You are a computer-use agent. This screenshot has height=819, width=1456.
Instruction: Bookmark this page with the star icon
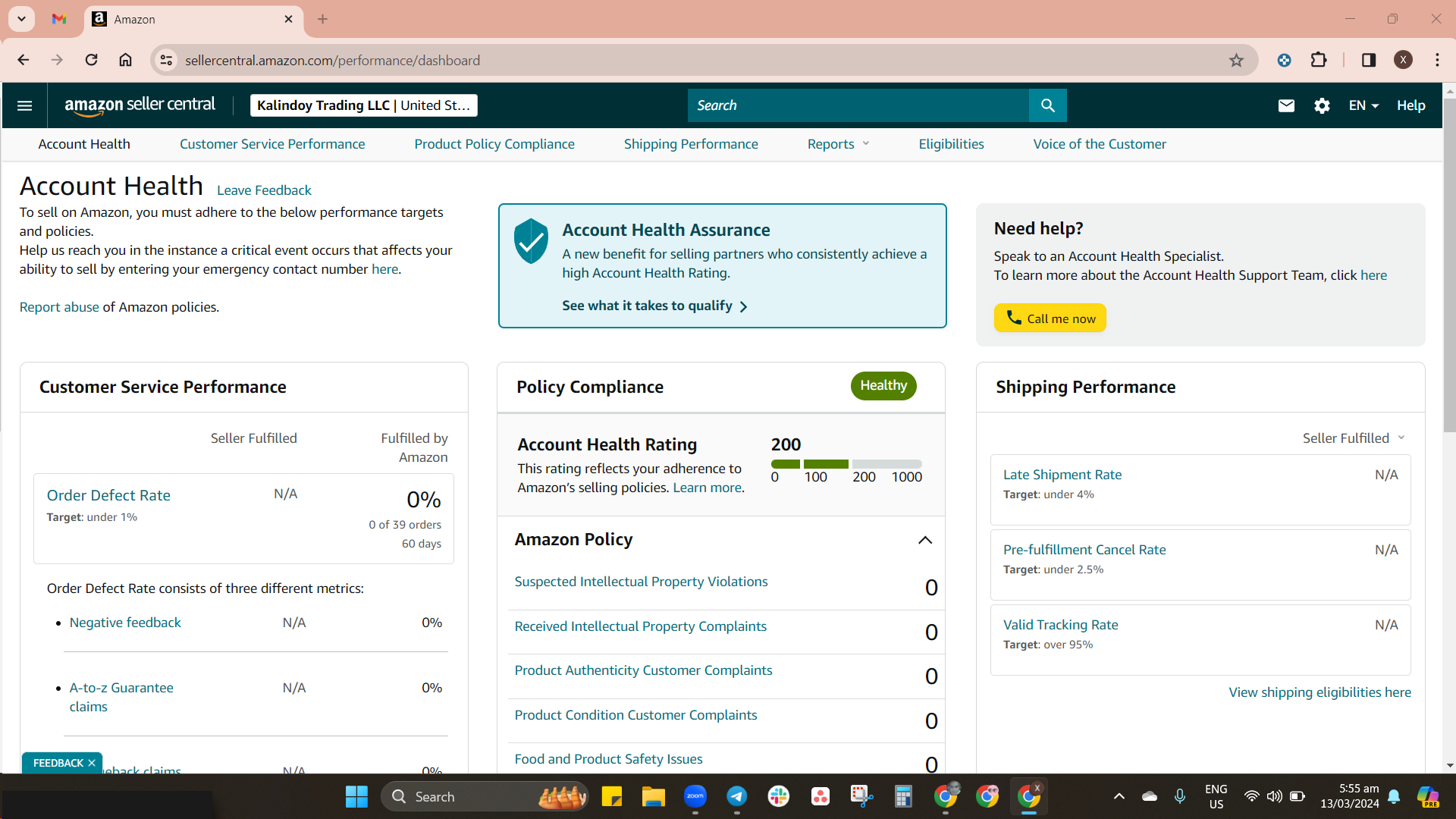pos(1236,60)
